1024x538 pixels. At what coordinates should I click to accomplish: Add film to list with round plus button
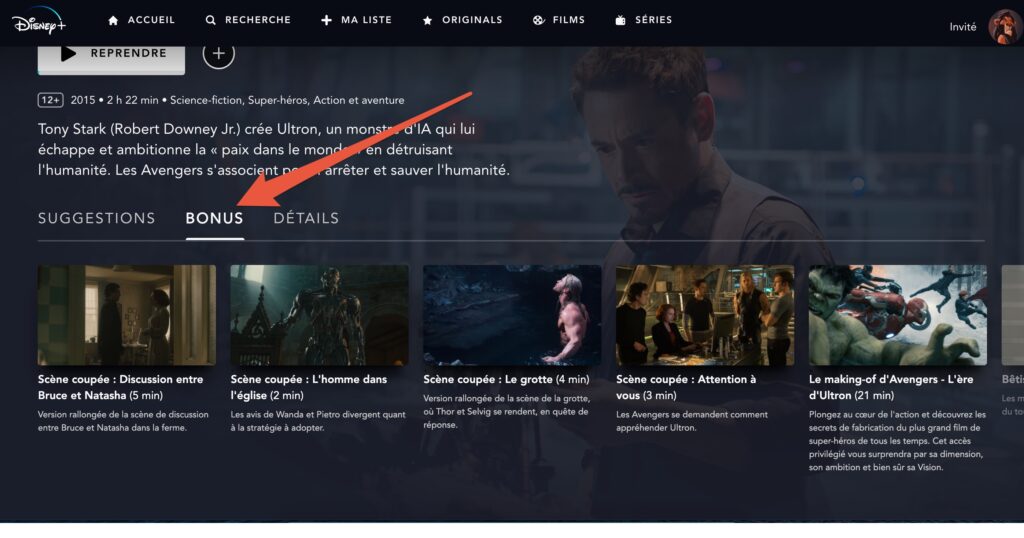tap(219, 54)
